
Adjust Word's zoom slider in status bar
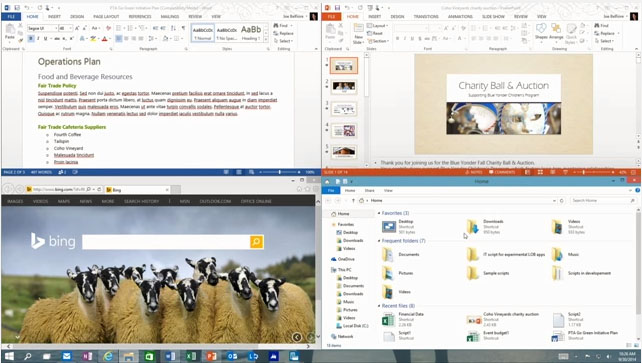[280, 172]
